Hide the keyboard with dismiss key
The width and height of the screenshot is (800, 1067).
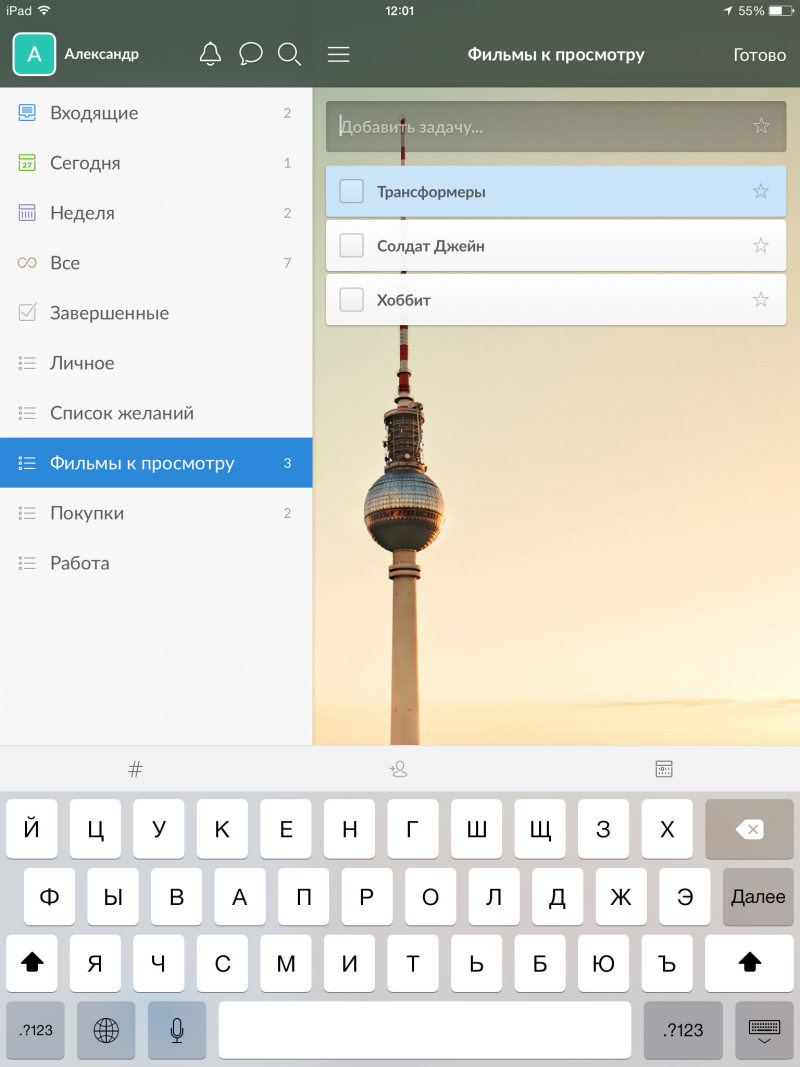[x=764, y=1030]
